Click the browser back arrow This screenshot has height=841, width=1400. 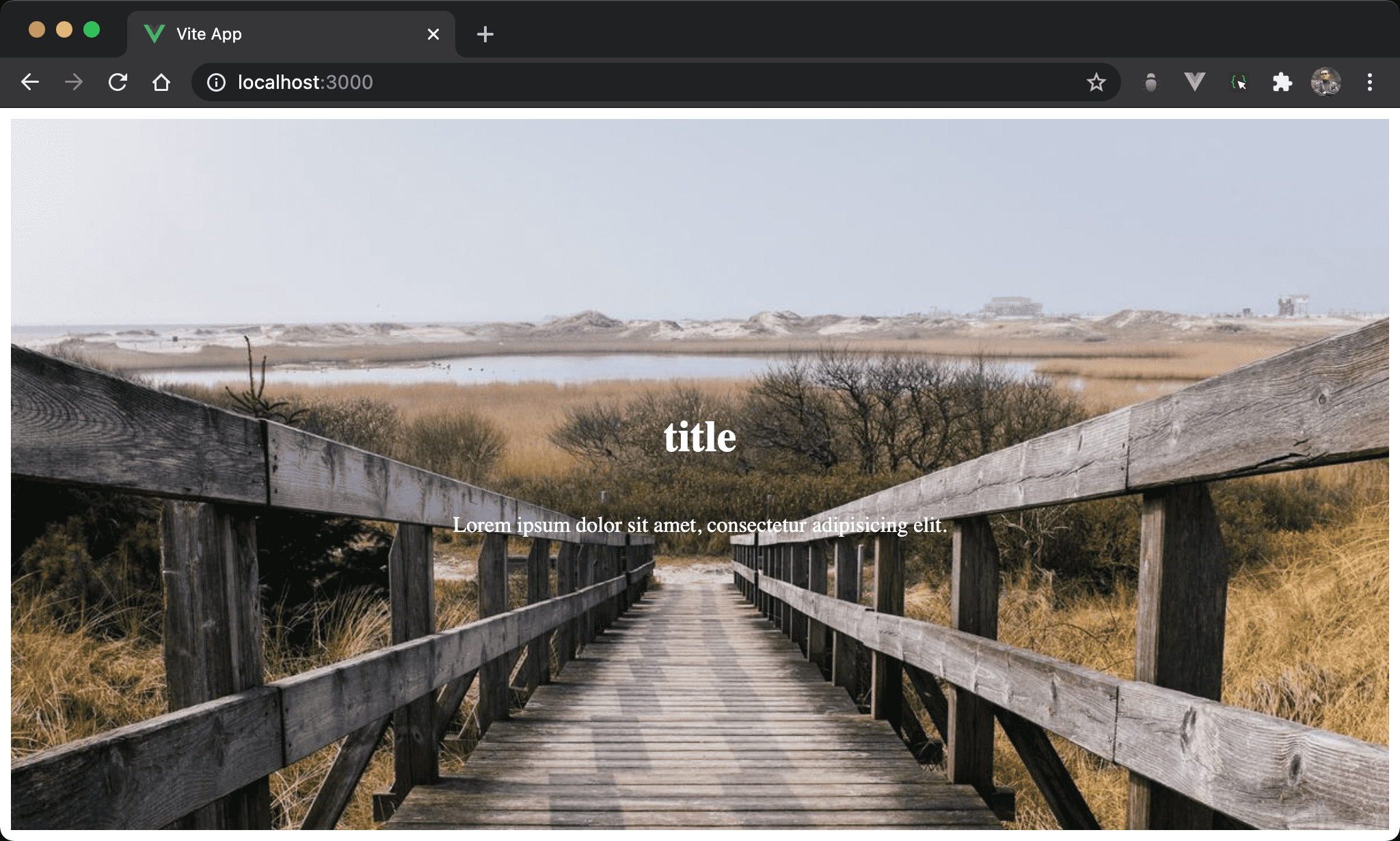coord(30,83)
